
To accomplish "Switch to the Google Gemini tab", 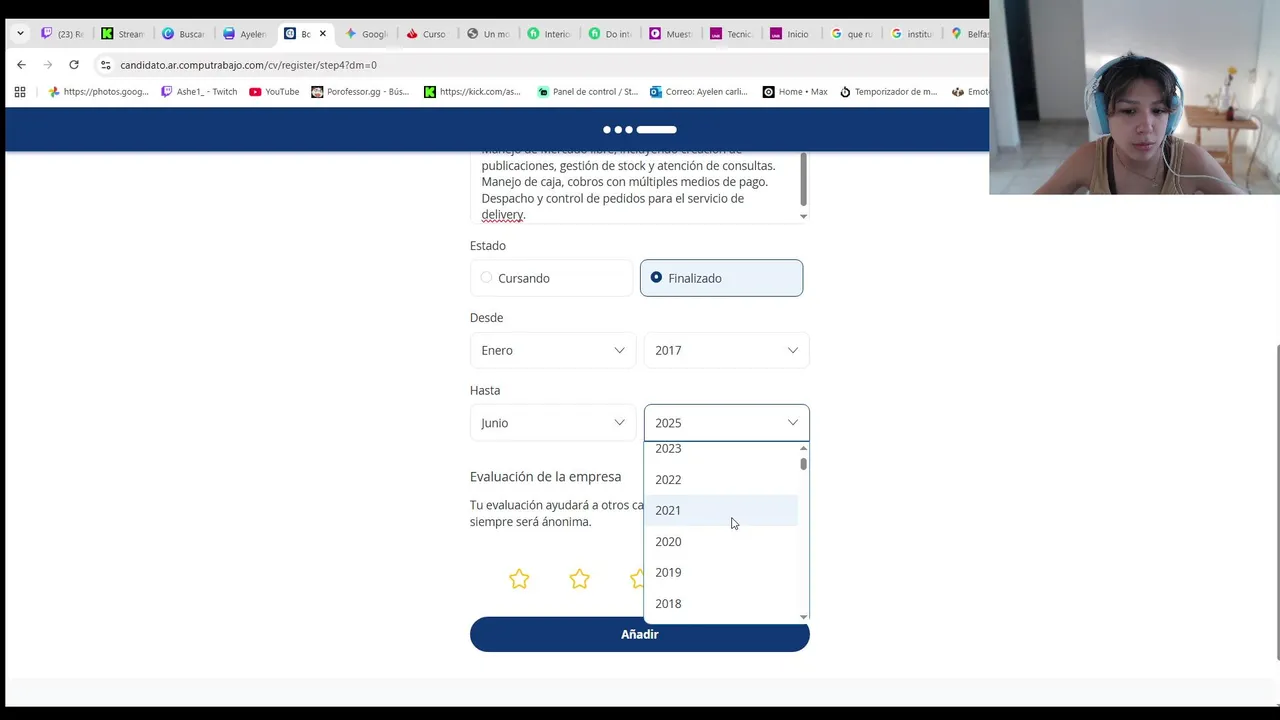I will [x=366, y=34].
